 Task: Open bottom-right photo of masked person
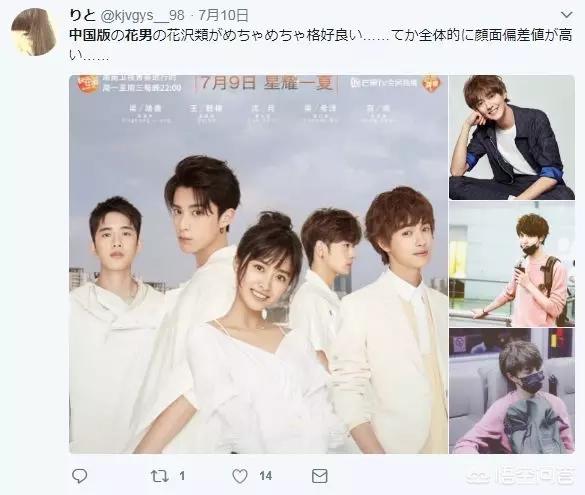(512, 391)
